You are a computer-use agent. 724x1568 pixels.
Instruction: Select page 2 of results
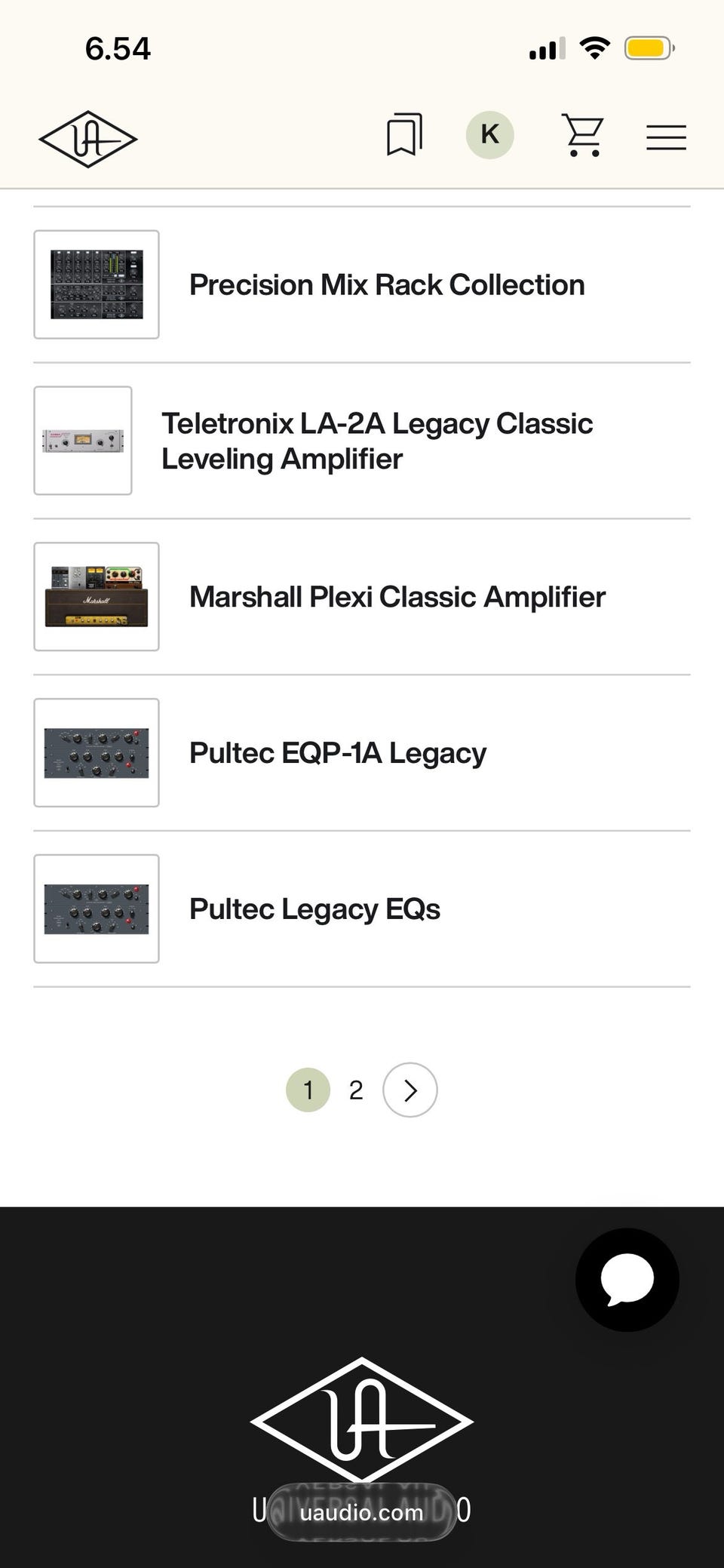[x=356, y=1090]
